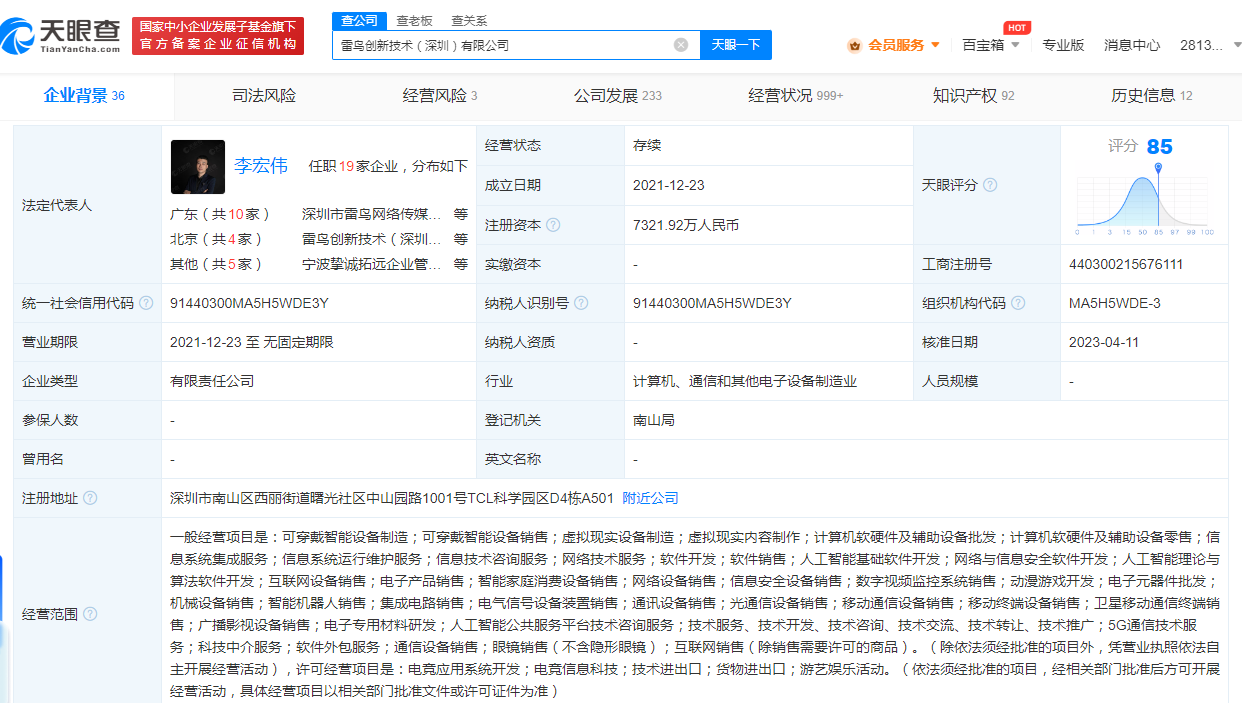
Task: Click industry value 计算机、通信和其他电子设备制造业
Action: pos(745,381)
